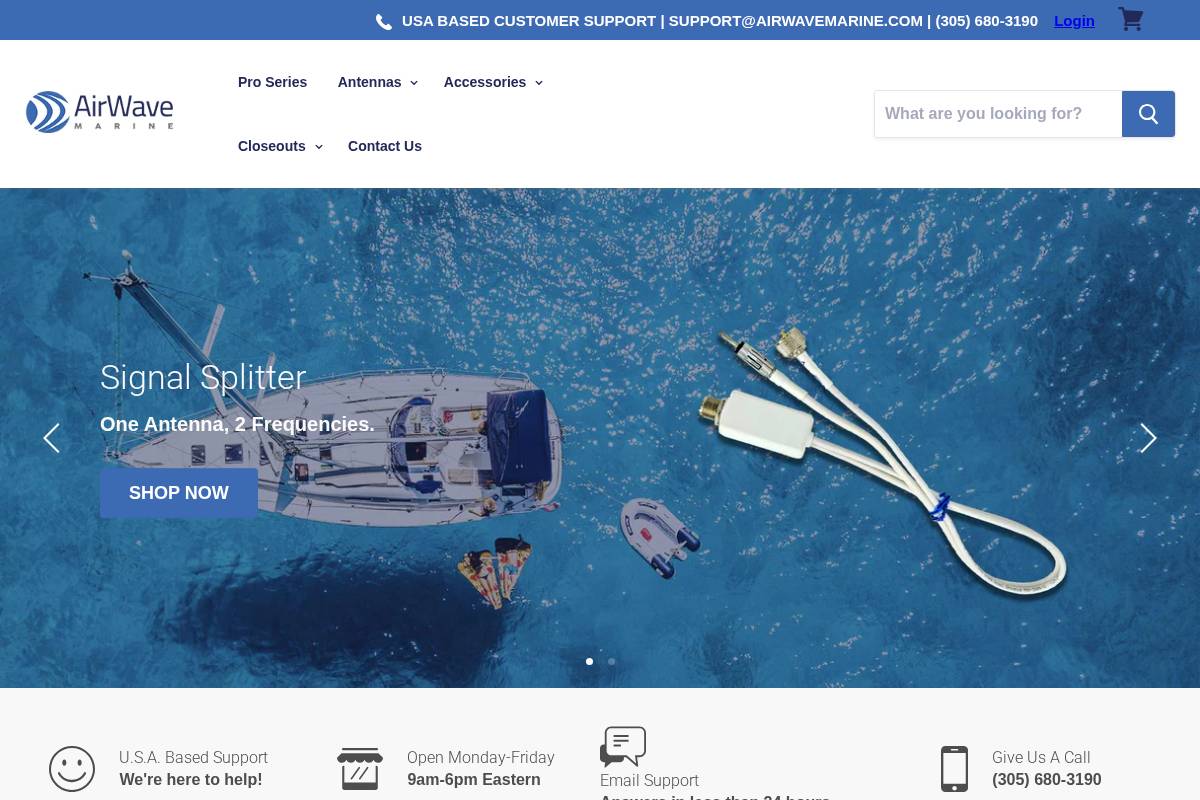The width and height of the screenshot is (1200, 800).
Task: Expand the Closeouts dropdown menu
Action: click(x=272, y=146)
